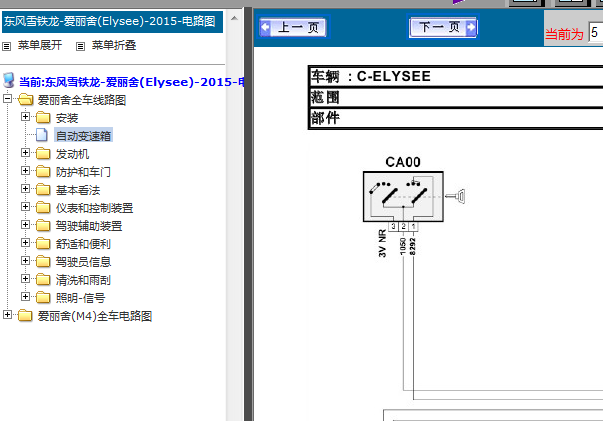
Task: Click the 范围 table row
Action: tap(456, 97)
